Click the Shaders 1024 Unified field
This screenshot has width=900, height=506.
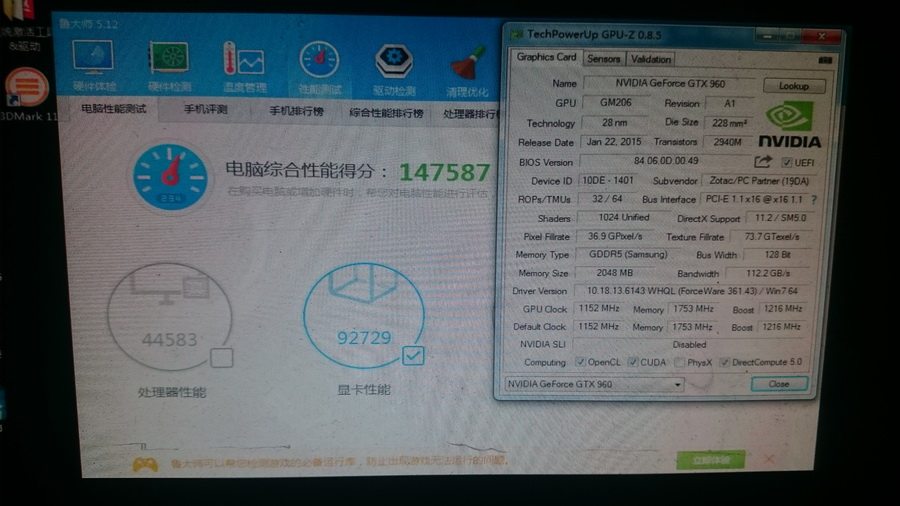pyautogui.click(x=623, y=217)
